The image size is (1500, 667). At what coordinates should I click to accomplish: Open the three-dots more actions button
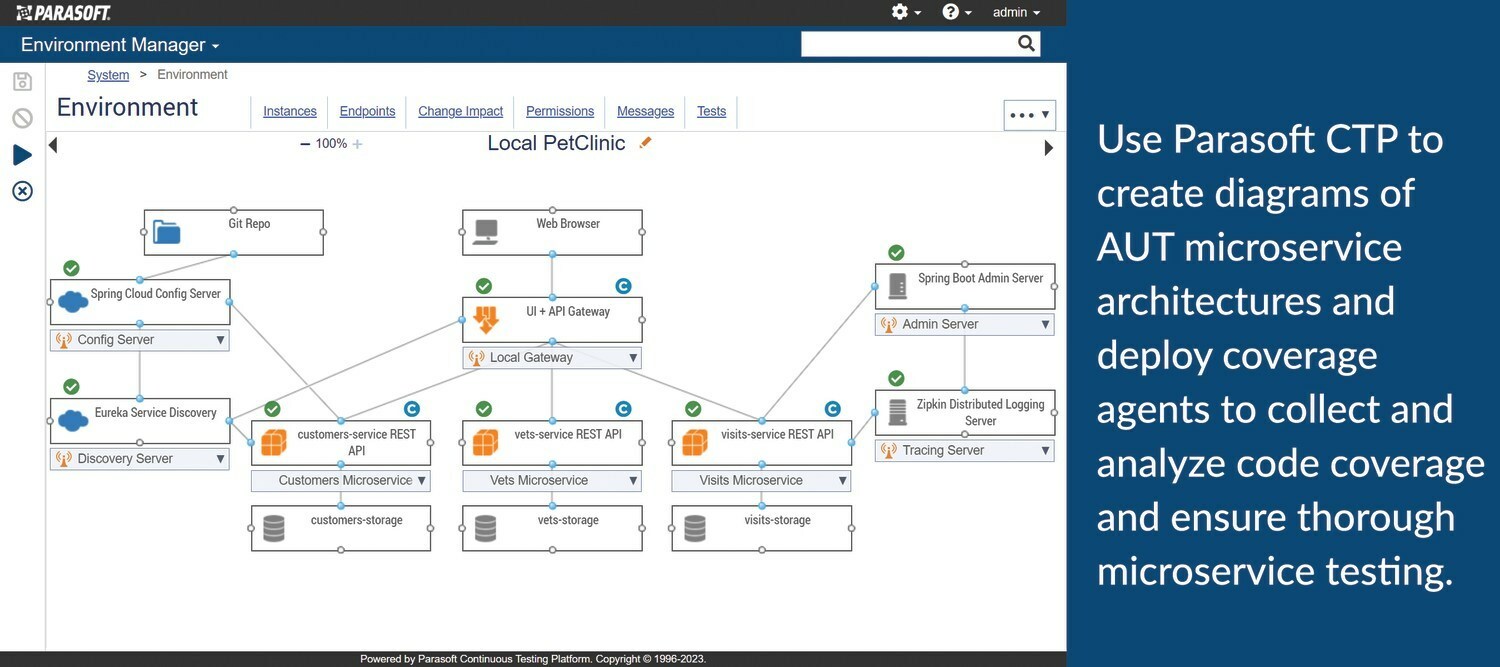(x=1029, y=115)
